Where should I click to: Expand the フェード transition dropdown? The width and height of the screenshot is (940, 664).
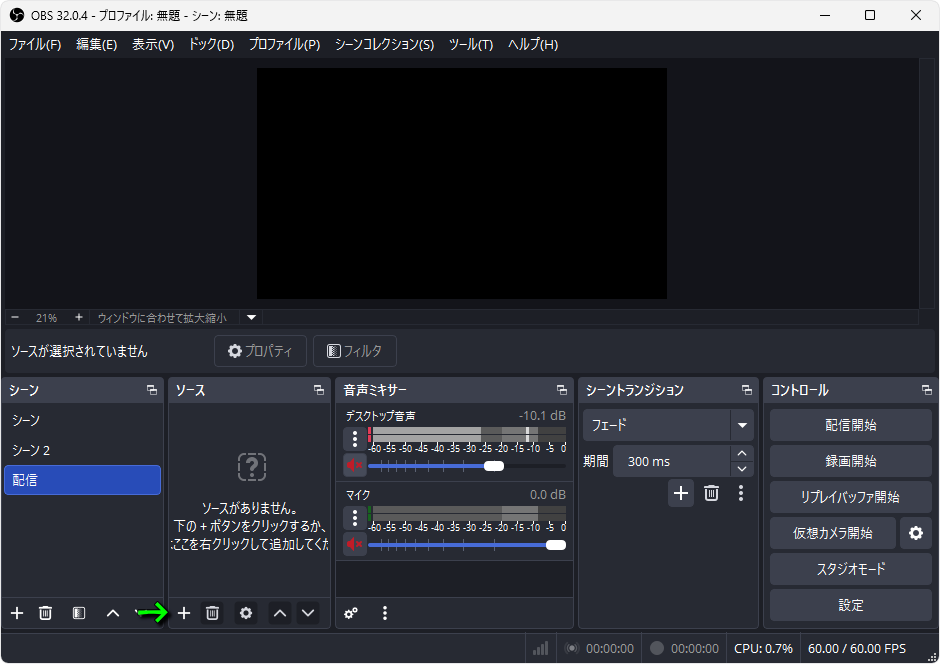click(742, 425)
